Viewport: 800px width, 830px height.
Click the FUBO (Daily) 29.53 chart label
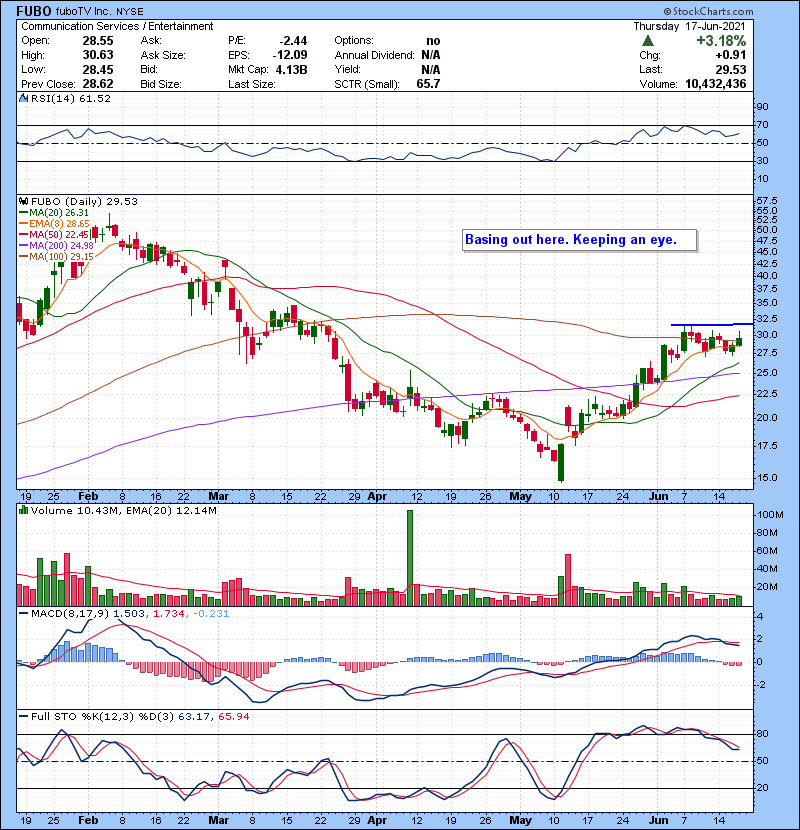pos(84,201)
